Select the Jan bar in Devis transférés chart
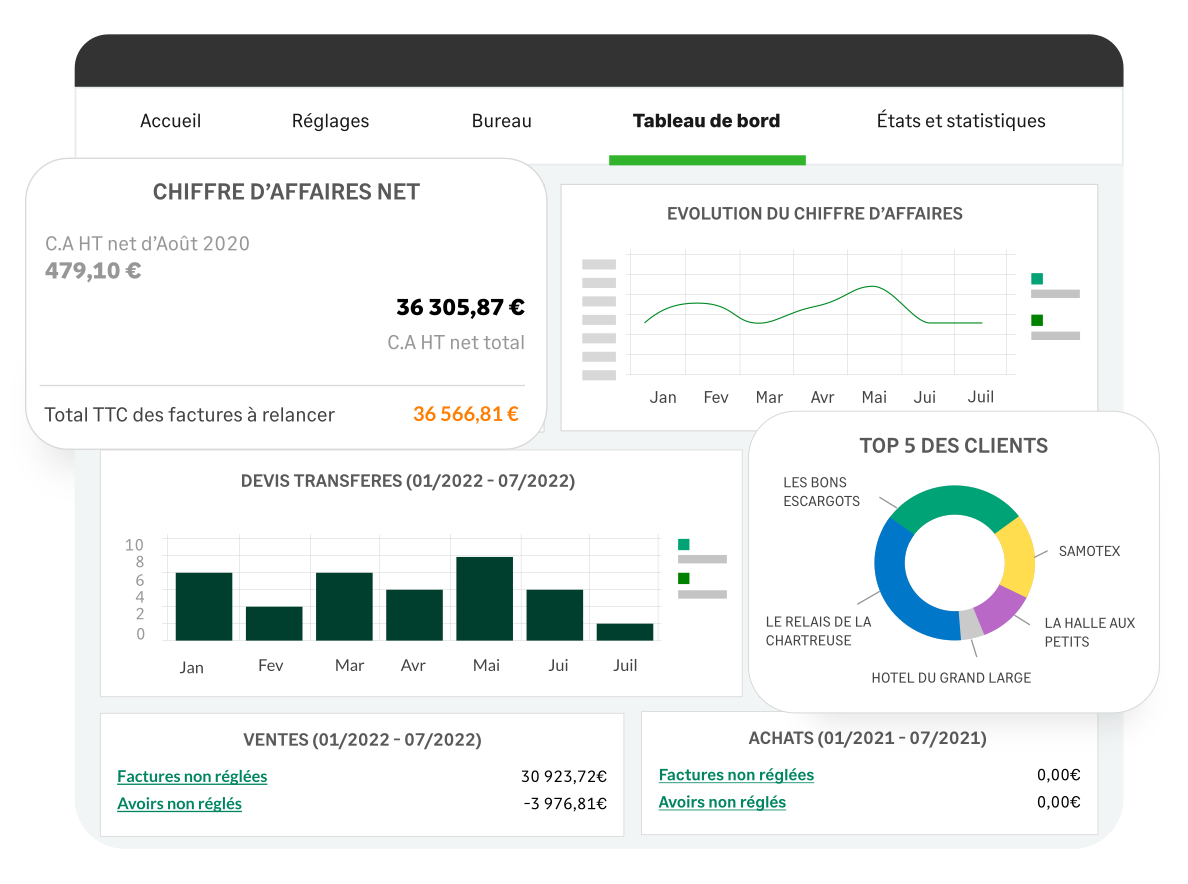 [204, 607]
